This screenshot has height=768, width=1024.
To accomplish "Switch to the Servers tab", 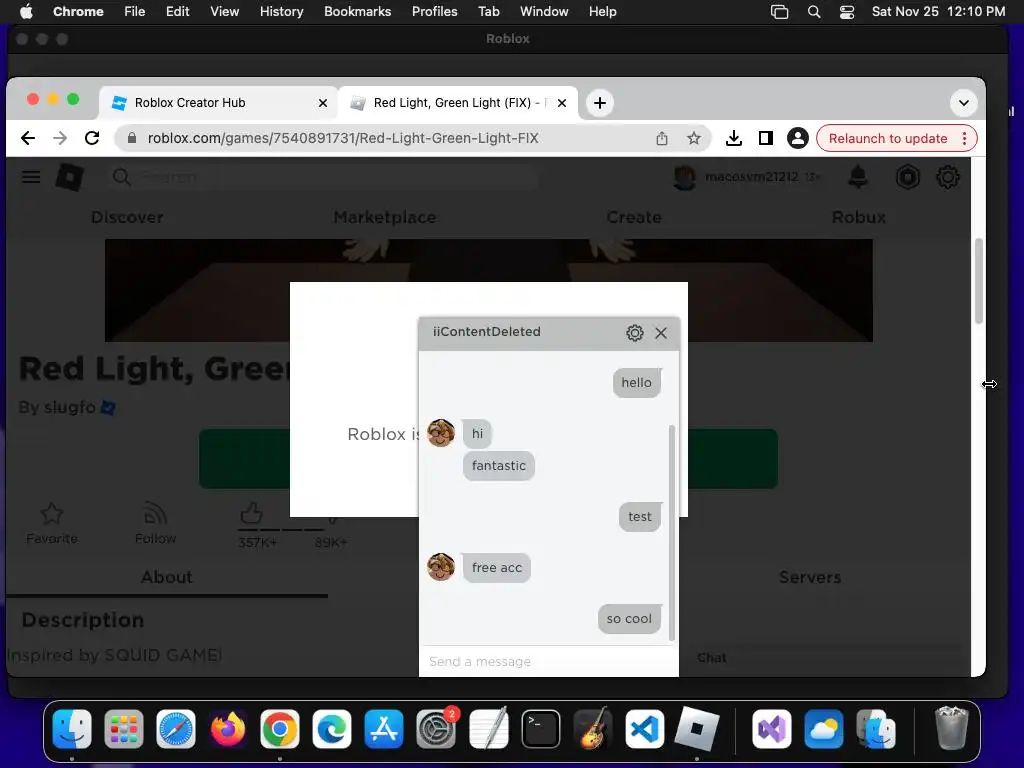I will 810,577.
